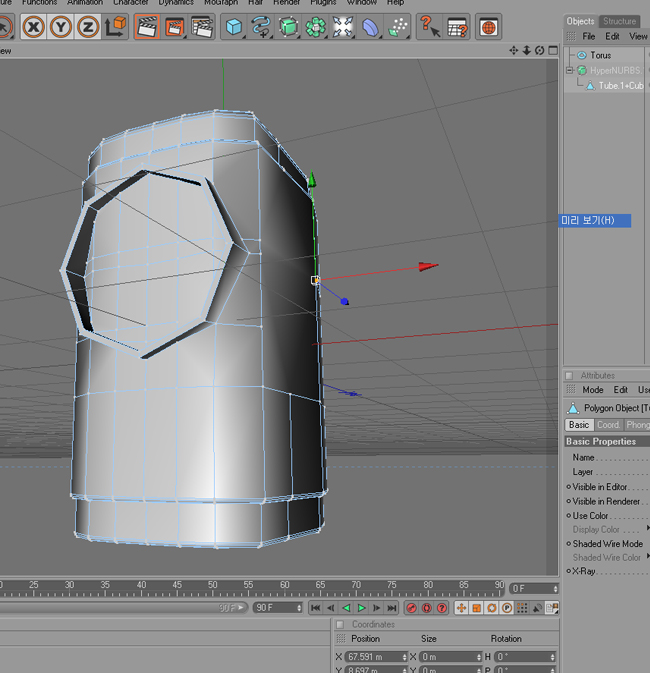This screenshot has height=673, width=650.
Task: Click the X-Ray parameter dot
Action: [x=568, y=571]
